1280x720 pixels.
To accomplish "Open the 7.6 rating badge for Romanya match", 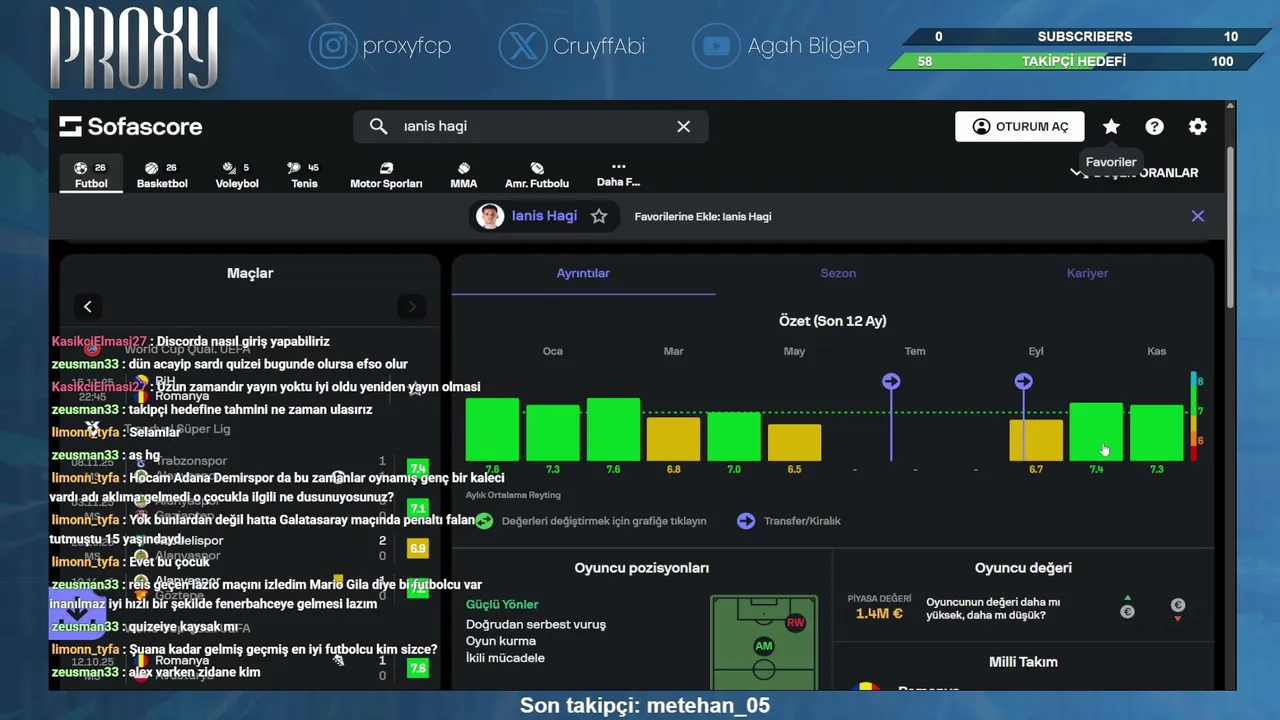I will click(418, 668).
